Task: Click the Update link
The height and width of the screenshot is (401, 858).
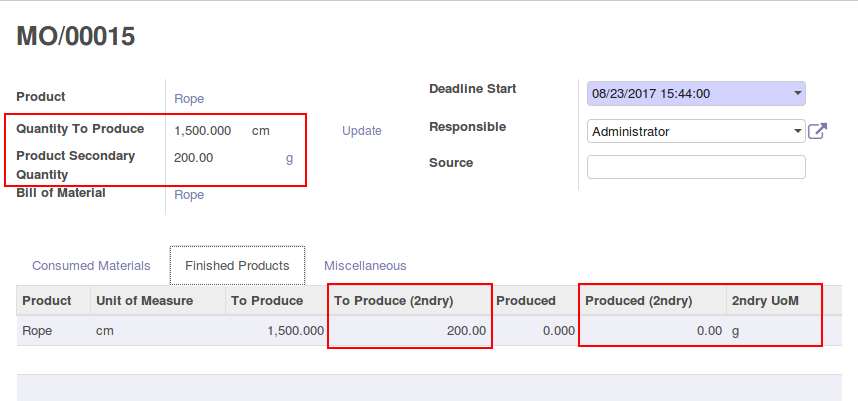Action: click(x=362, y=131)
